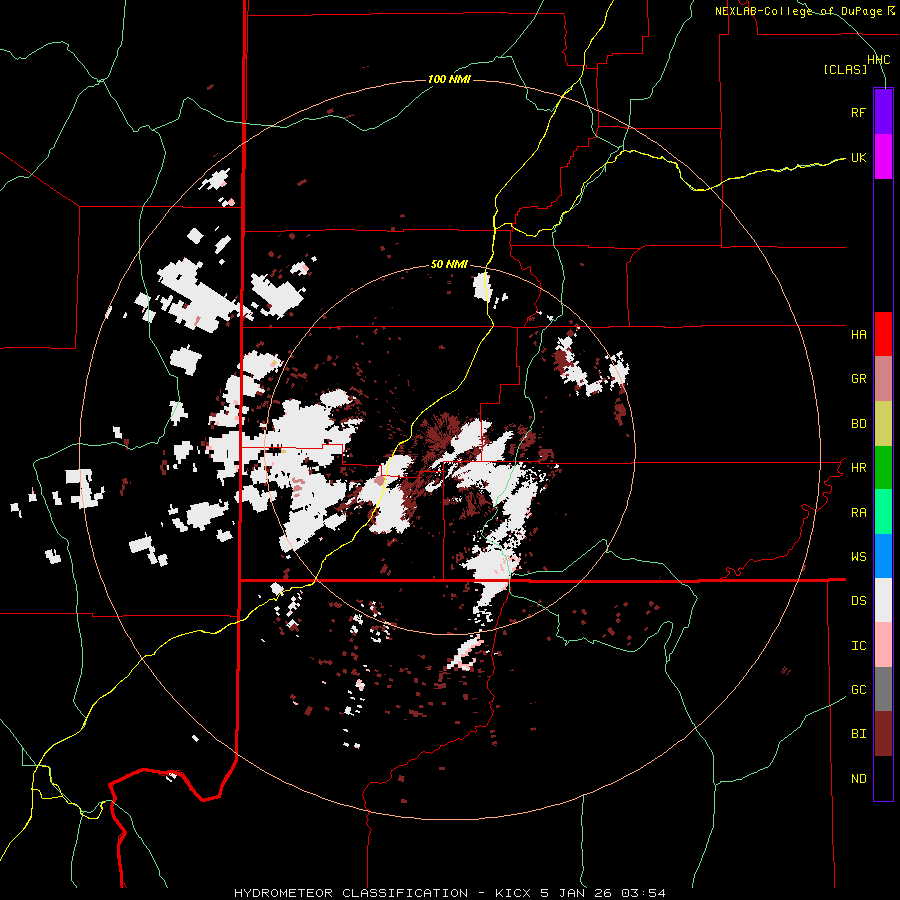Click the light pink IC legend swatch

point(883,645)
